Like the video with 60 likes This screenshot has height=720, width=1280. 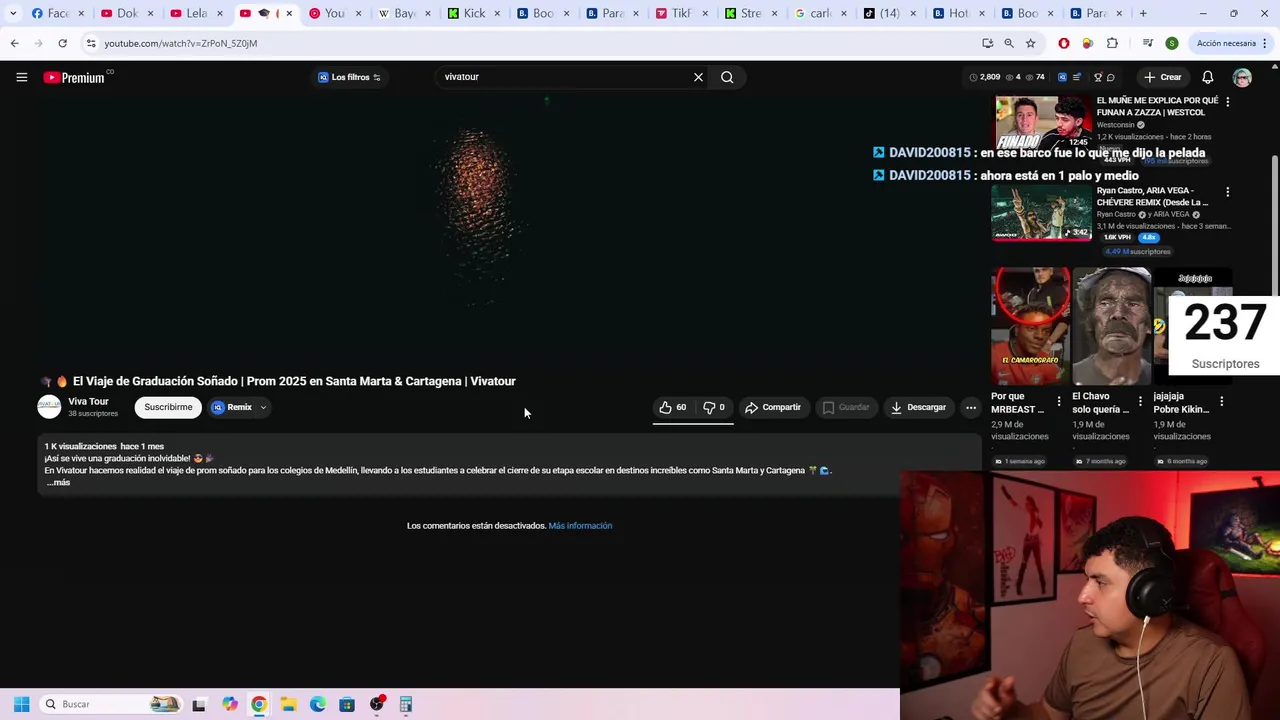tap(673, 407)
